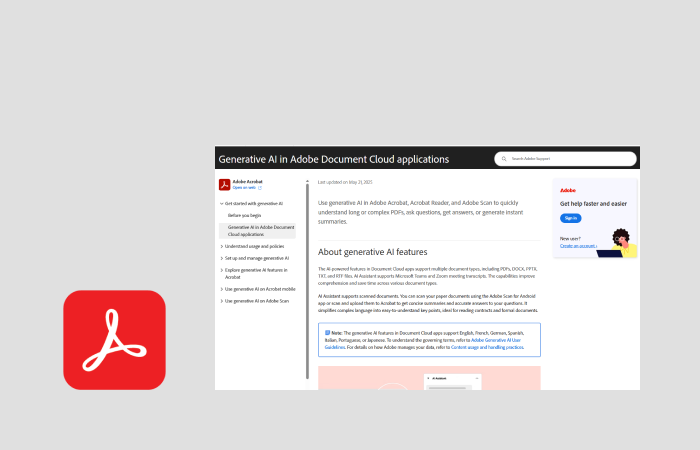The width and height of the screenshot is (700, 450).
Task: Click the About generative AI features heading
Action: pyautogui.click(x=372, y=252)
